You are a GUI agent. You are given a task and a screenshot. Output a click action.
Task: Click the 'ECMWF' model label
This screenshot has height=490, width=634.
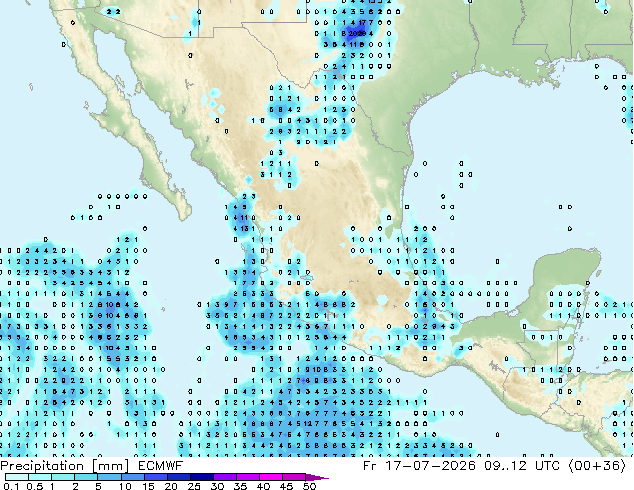(x=161, y=466)
